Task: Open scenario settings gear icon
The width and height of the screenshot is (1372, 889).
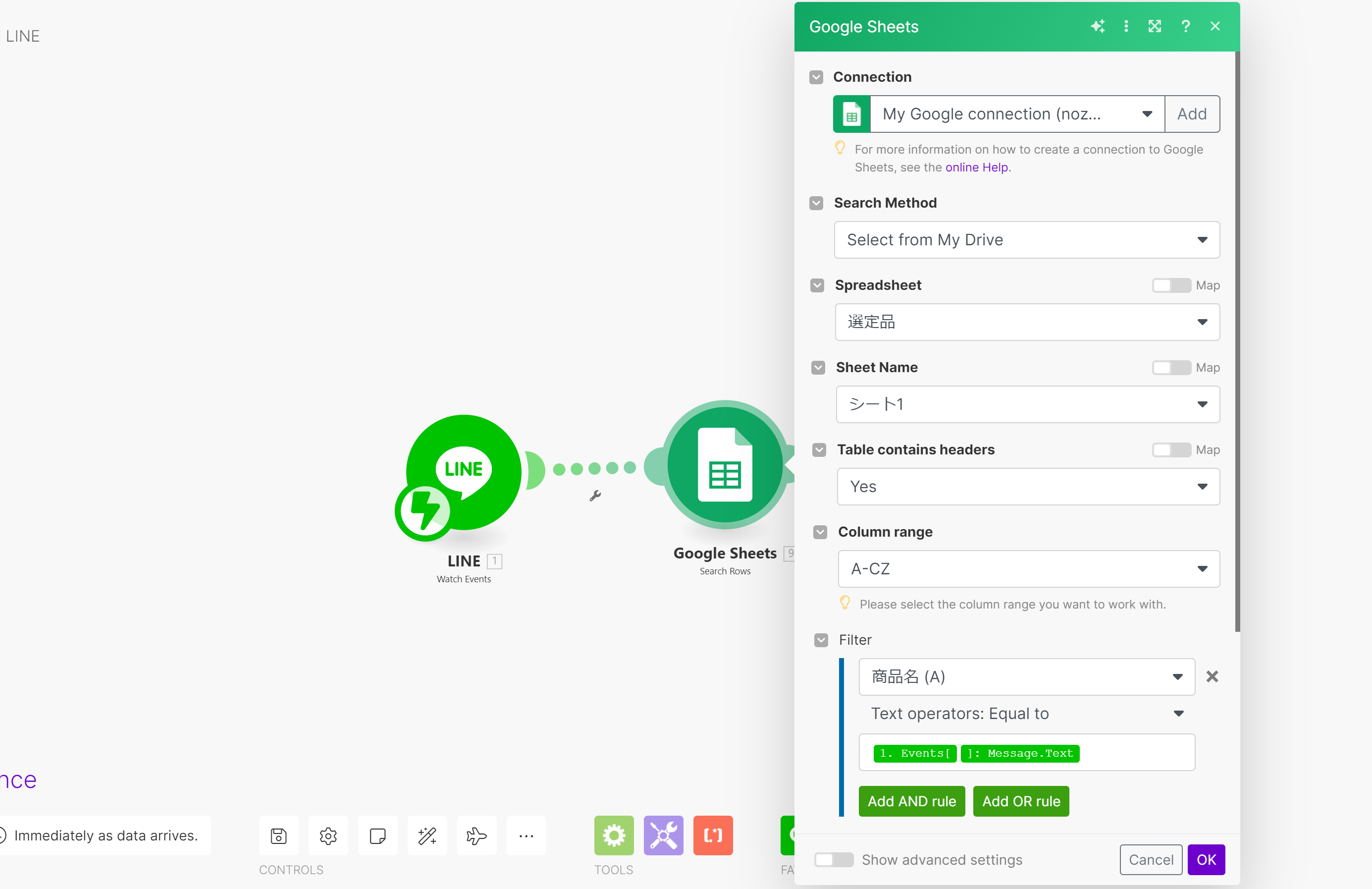Action: pos(328,835)
